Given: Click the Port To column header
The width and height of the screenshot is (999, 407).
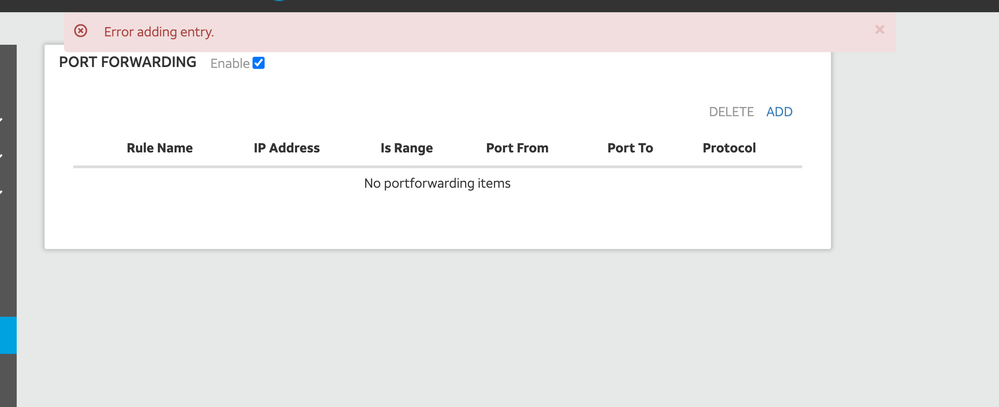Looking at the screenshot, I should pyautogui.click(x=630, y=148).
